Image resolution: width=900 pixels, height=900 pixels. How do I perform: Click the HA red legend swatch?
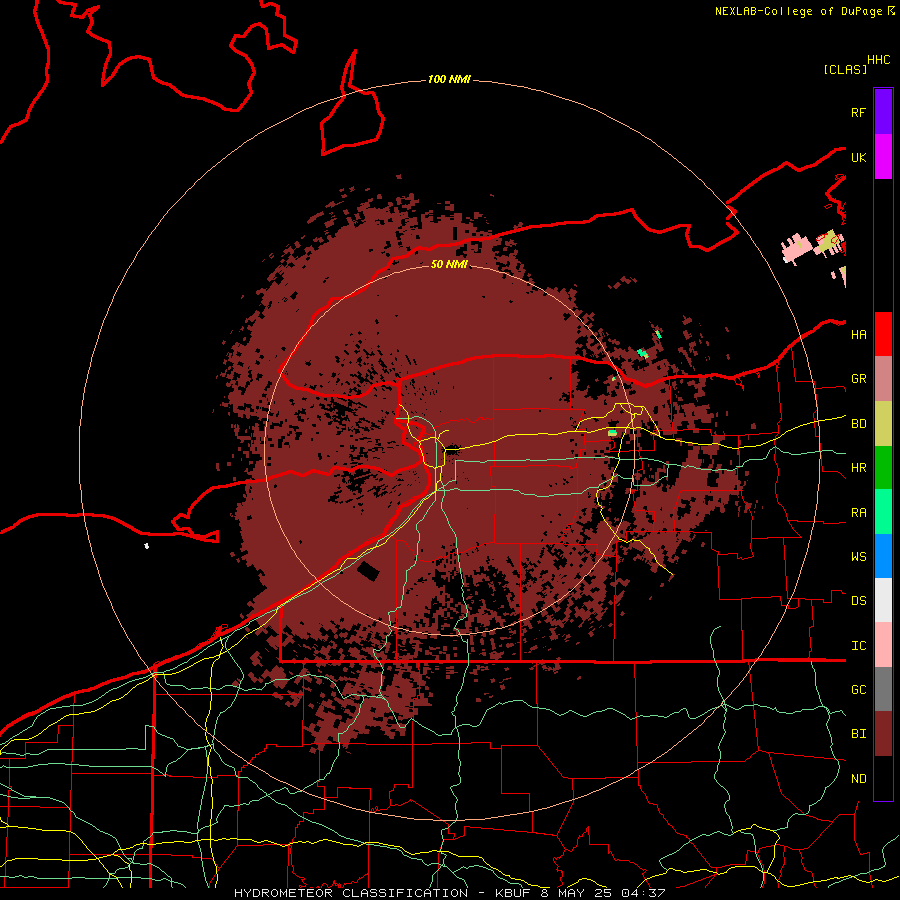click(883, 334)
